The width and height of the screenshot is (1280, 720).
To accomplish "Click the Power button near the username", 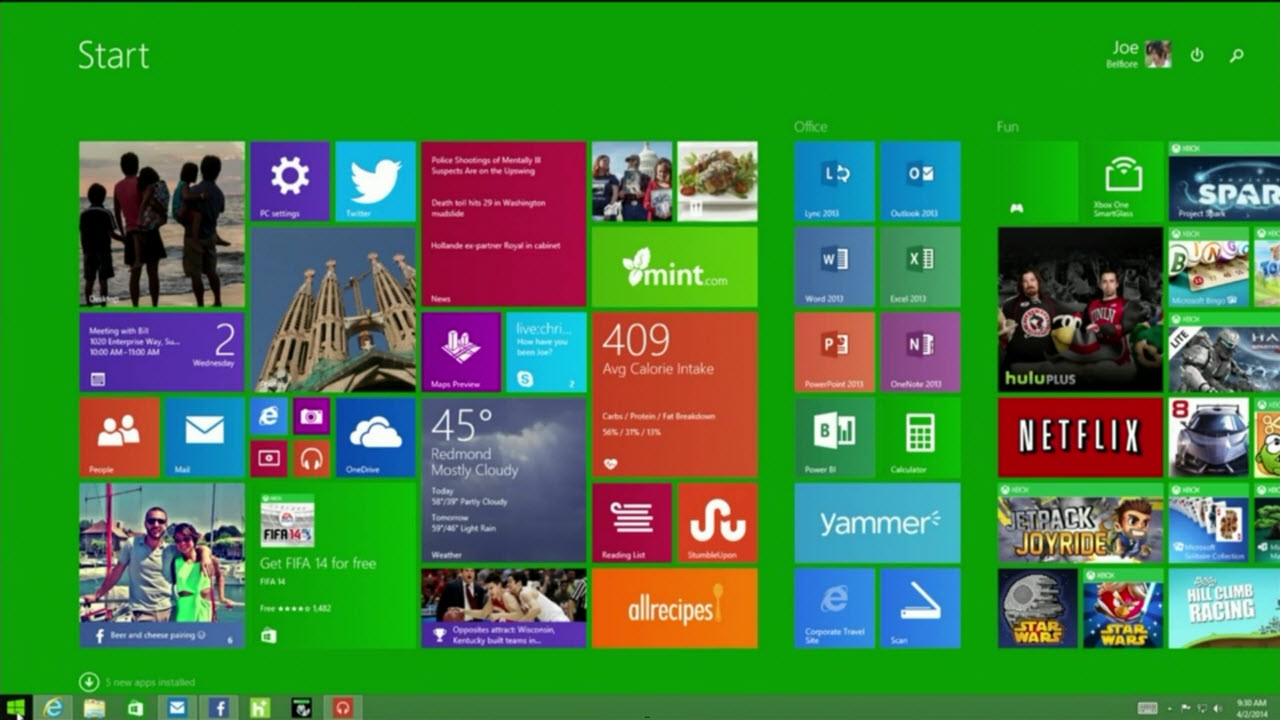I will point(1197,55).
